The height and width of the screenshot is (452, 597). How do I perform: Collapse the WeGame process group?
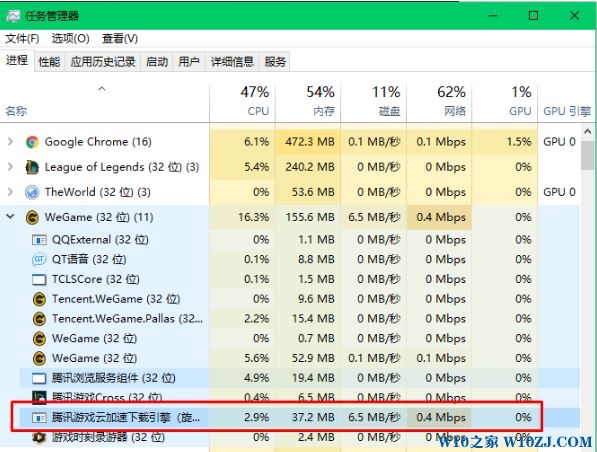pos(10,217)
